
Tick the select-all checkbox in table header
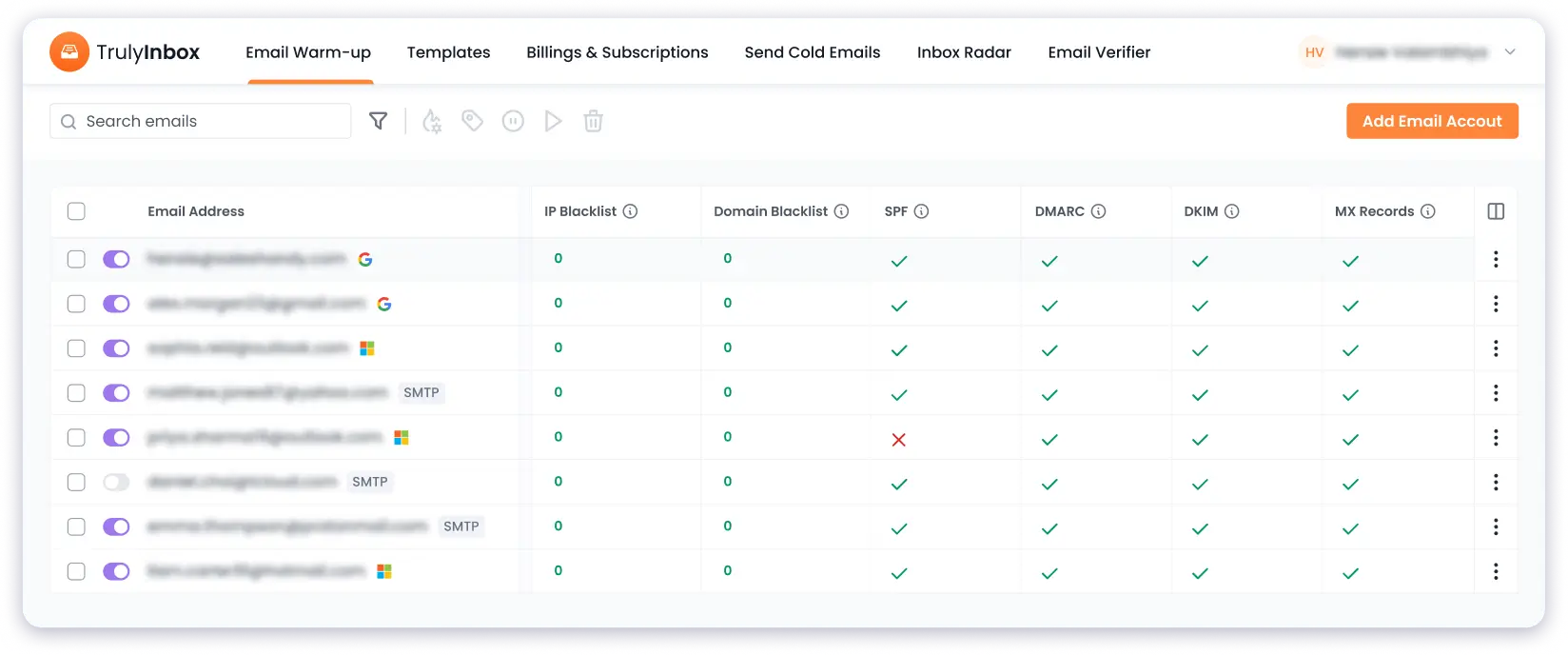pyautogui.click(x=76, y=211)
